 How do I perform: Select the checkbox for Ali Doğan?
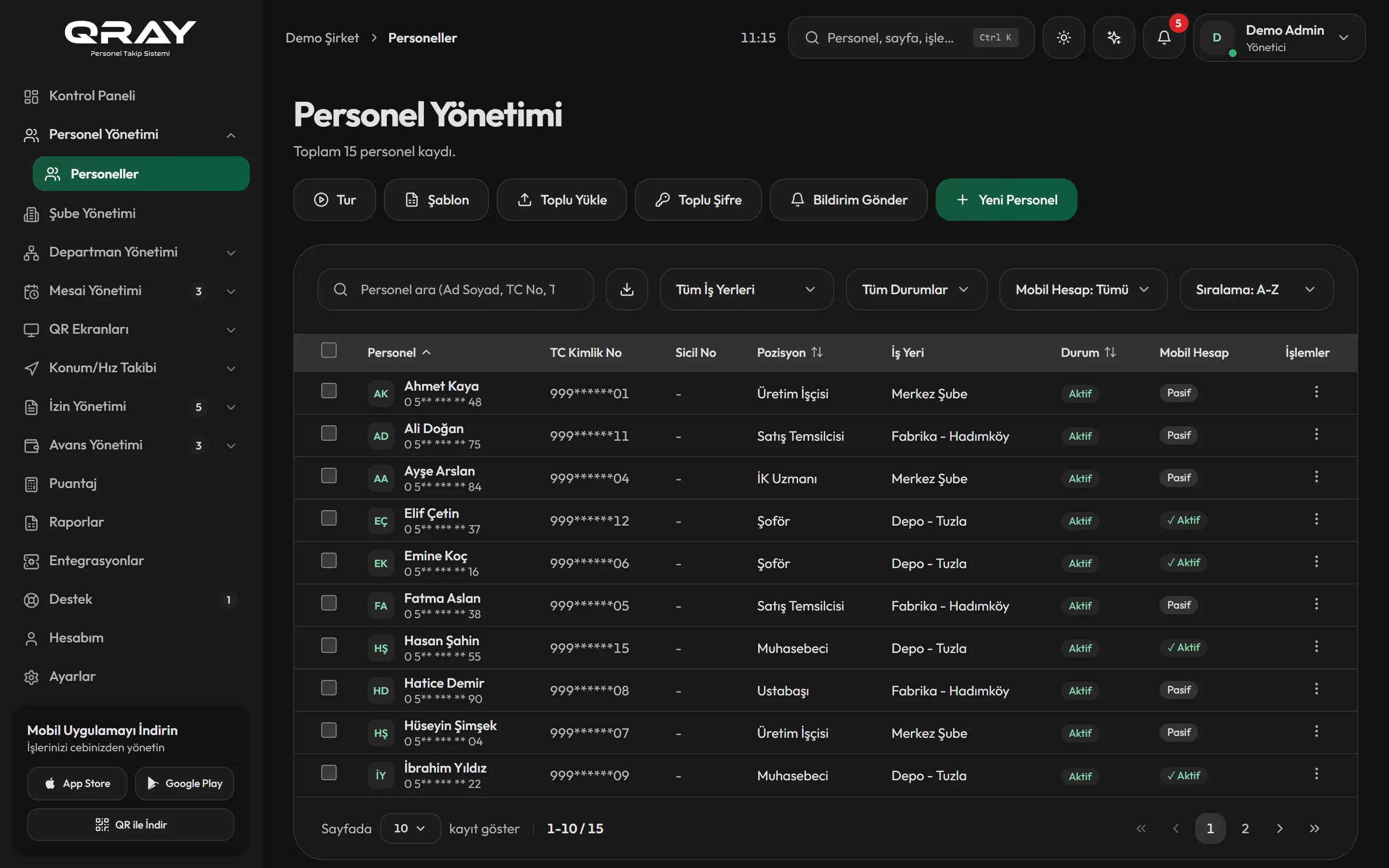pos(329,434)
